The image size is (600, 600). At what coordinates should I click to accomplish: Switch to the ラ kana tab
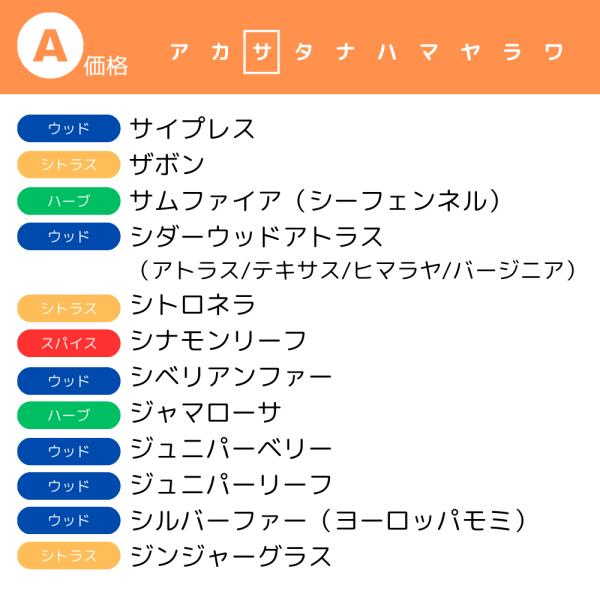coord(512,52)
